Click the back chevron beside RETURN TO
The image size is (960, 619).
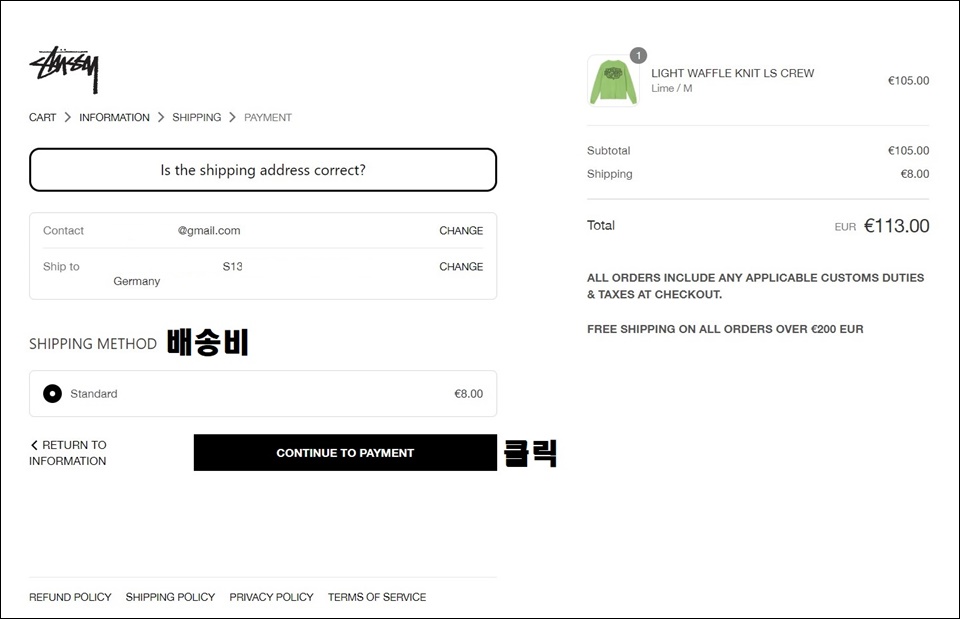34,445
